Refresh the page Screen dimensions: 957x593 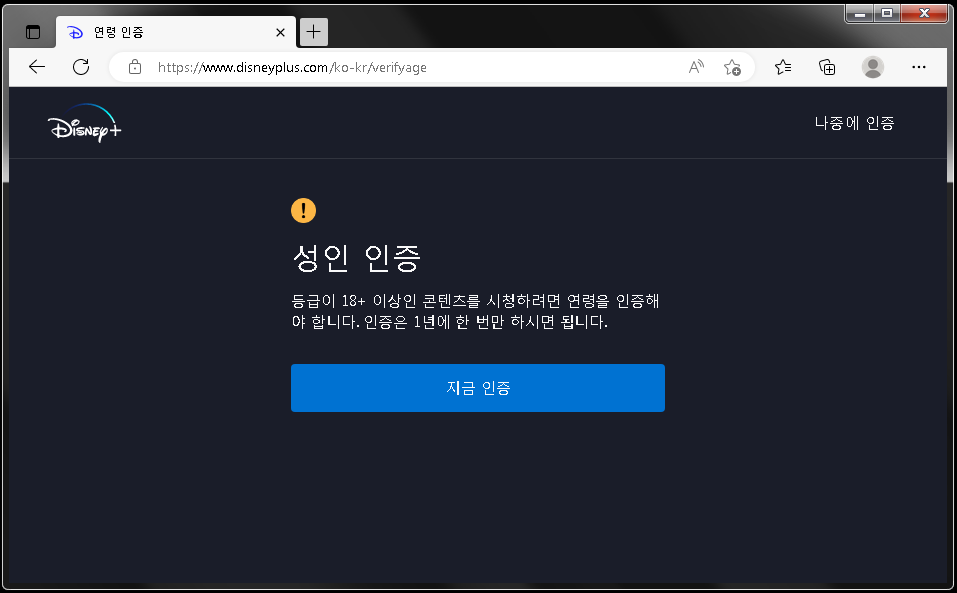(81, 67)
